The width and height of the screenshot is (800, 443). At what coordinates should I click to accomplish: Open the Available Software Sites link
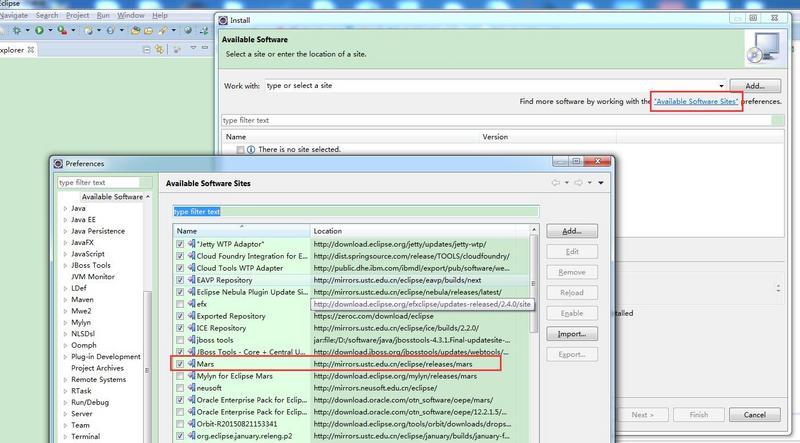pos(696,101)
